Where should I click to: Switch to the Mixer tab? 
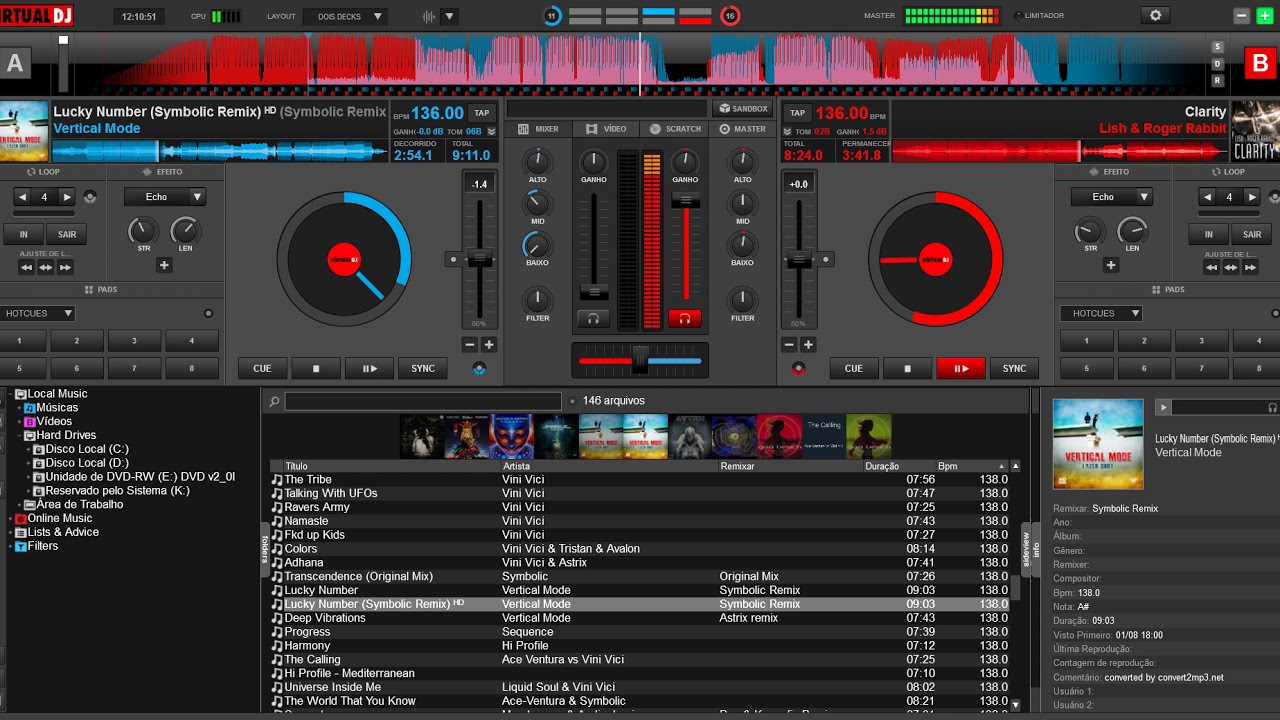tap(539, 129)
